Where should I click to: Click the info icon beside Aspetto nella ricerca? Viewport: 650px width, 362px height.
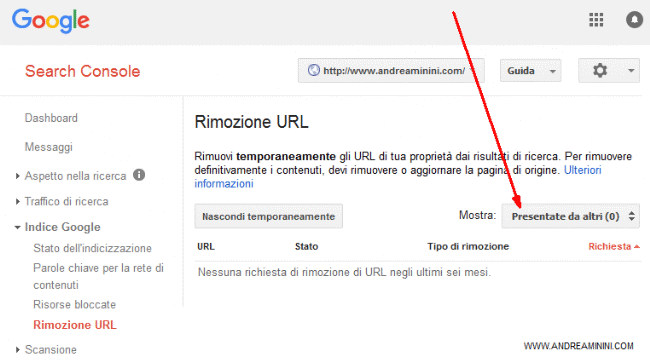click(139, 175)
